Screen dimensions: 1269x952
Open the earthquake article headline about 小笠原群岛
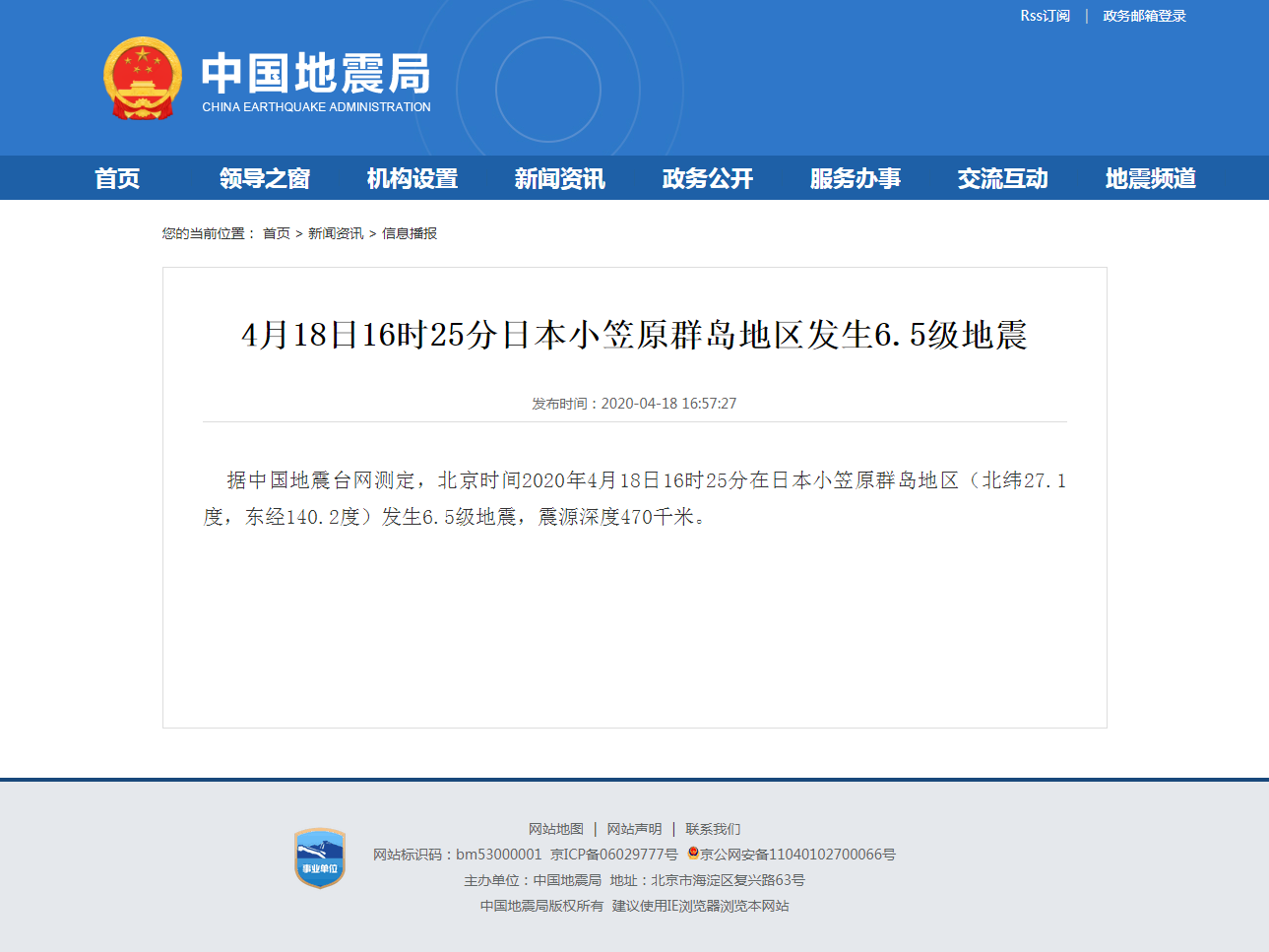tap(634, 336)
